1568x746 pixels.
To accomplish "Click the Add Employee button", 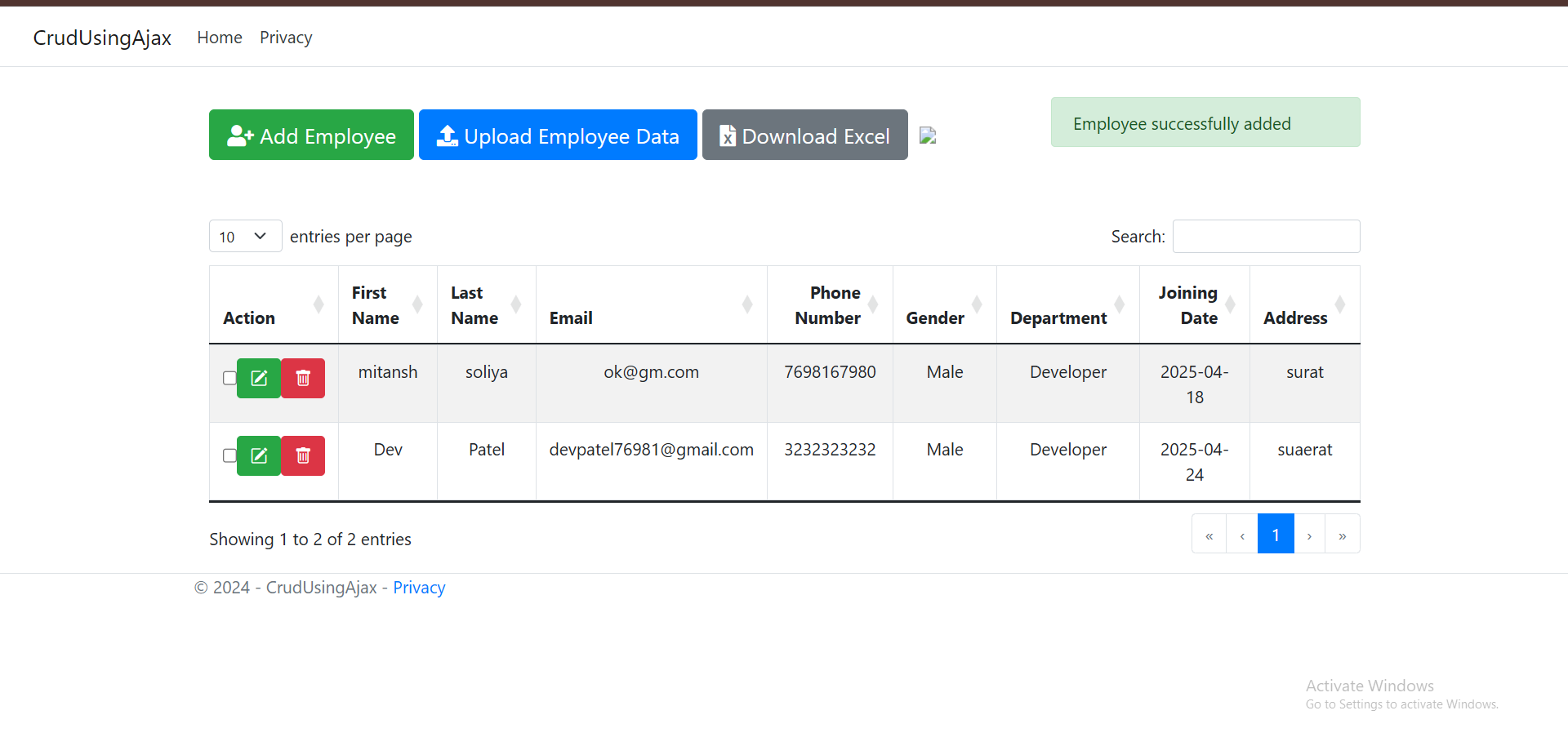I will (311, 135).
